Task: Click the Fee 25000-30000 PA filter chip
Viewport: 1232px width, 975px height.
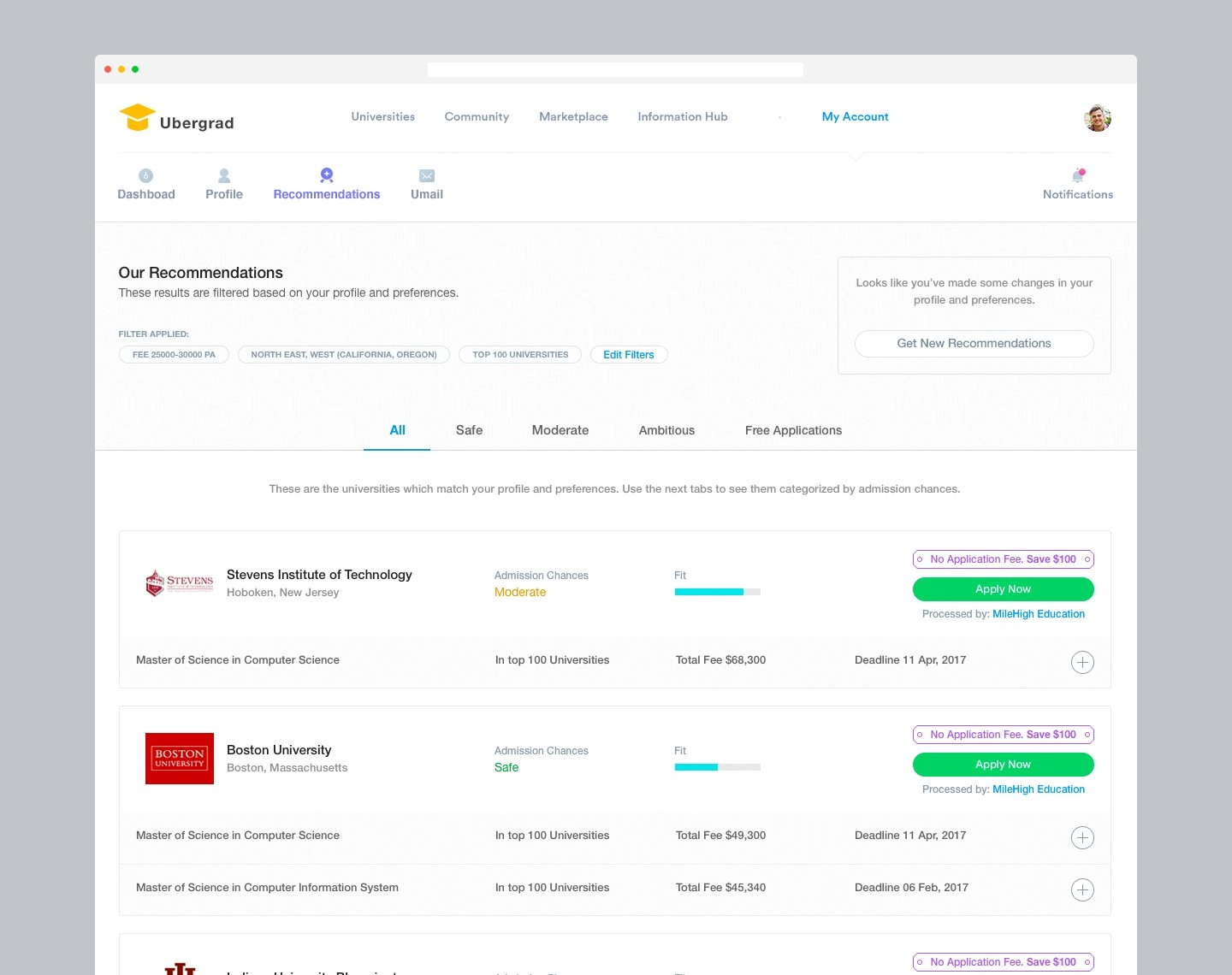Action: (x=174, y=354)
